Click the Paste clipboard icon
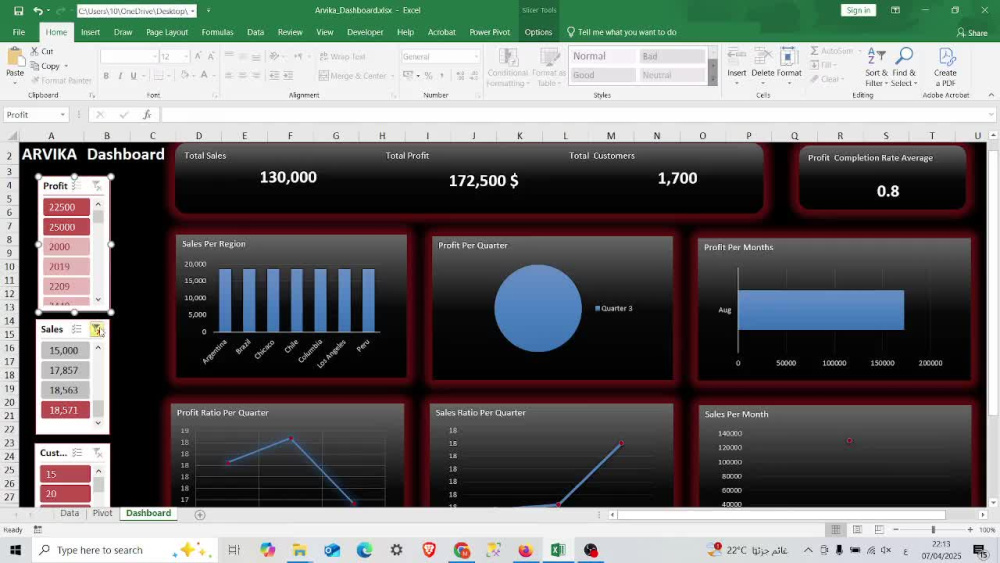 click(15, 58)
